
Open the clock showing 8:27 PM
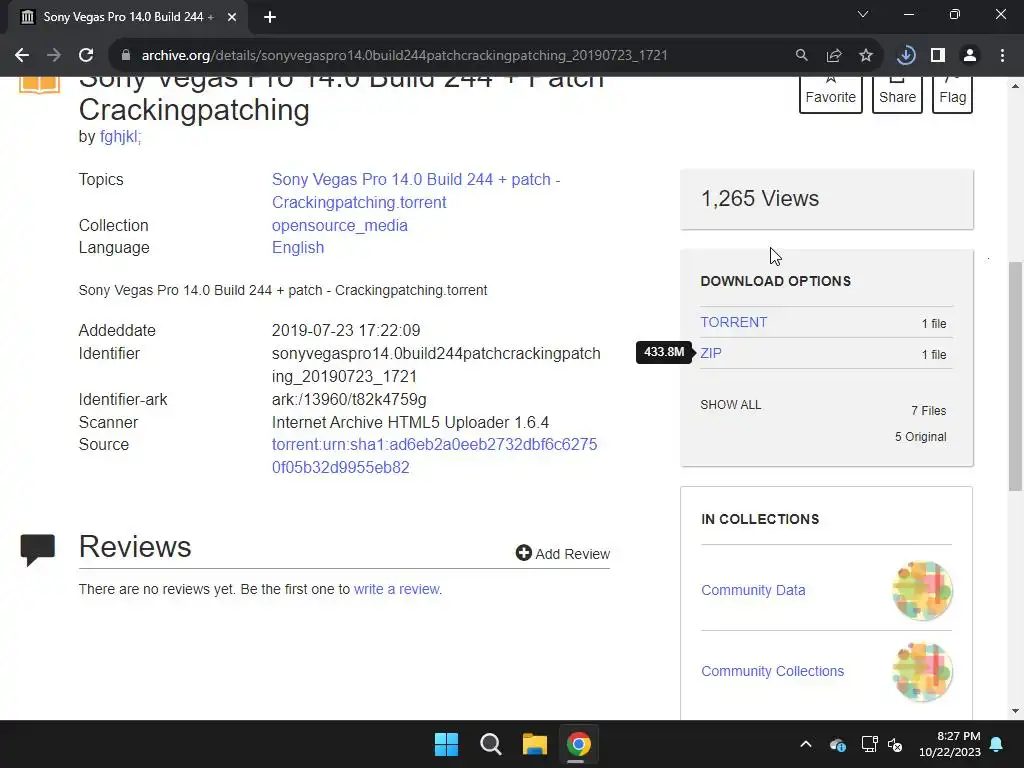tap(950, 744)
